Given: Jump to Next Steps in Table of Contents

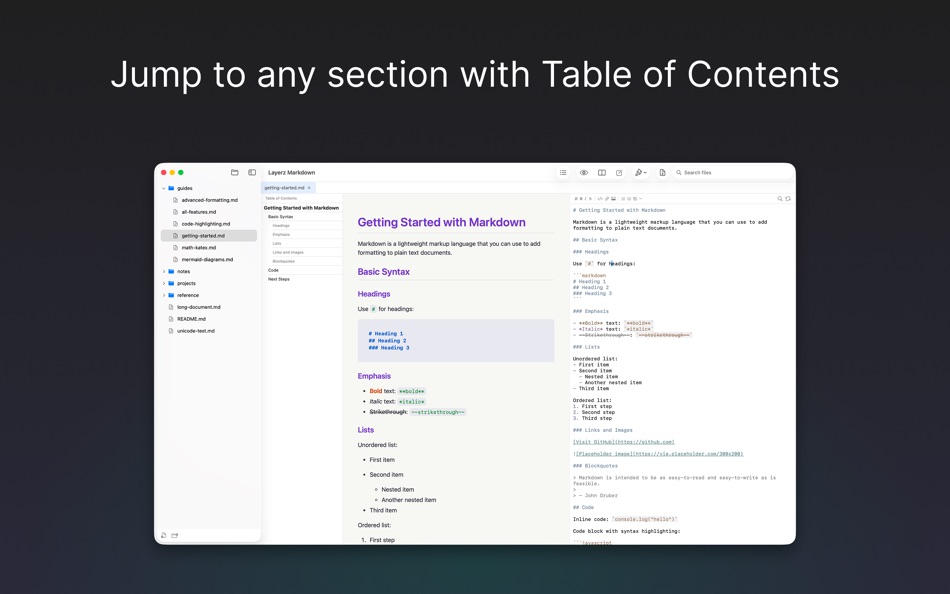Looking at the screenshot, I should coord(279,279).
